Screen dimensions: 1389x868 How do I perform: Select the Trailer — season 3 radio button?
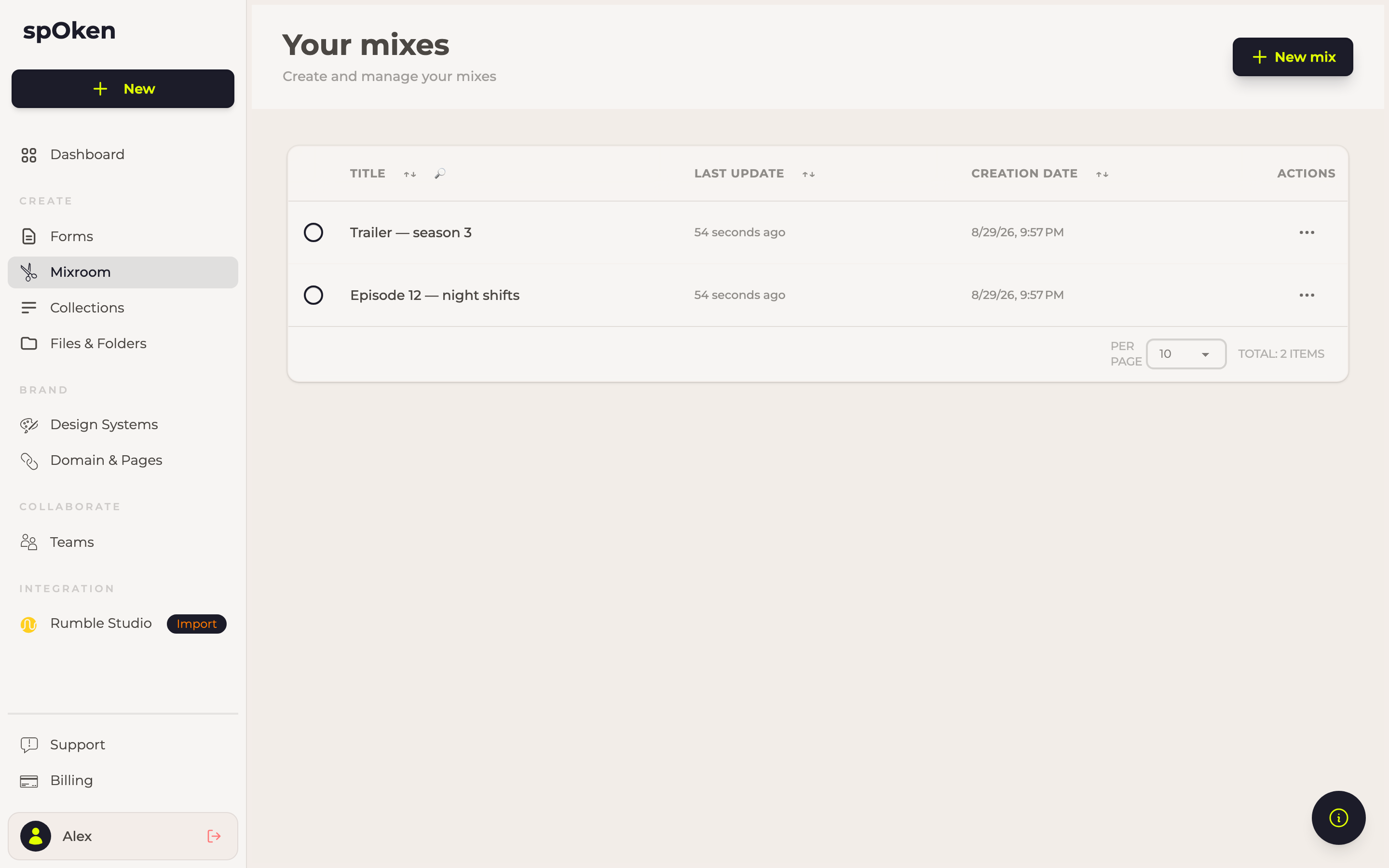(x=313, y=232)
